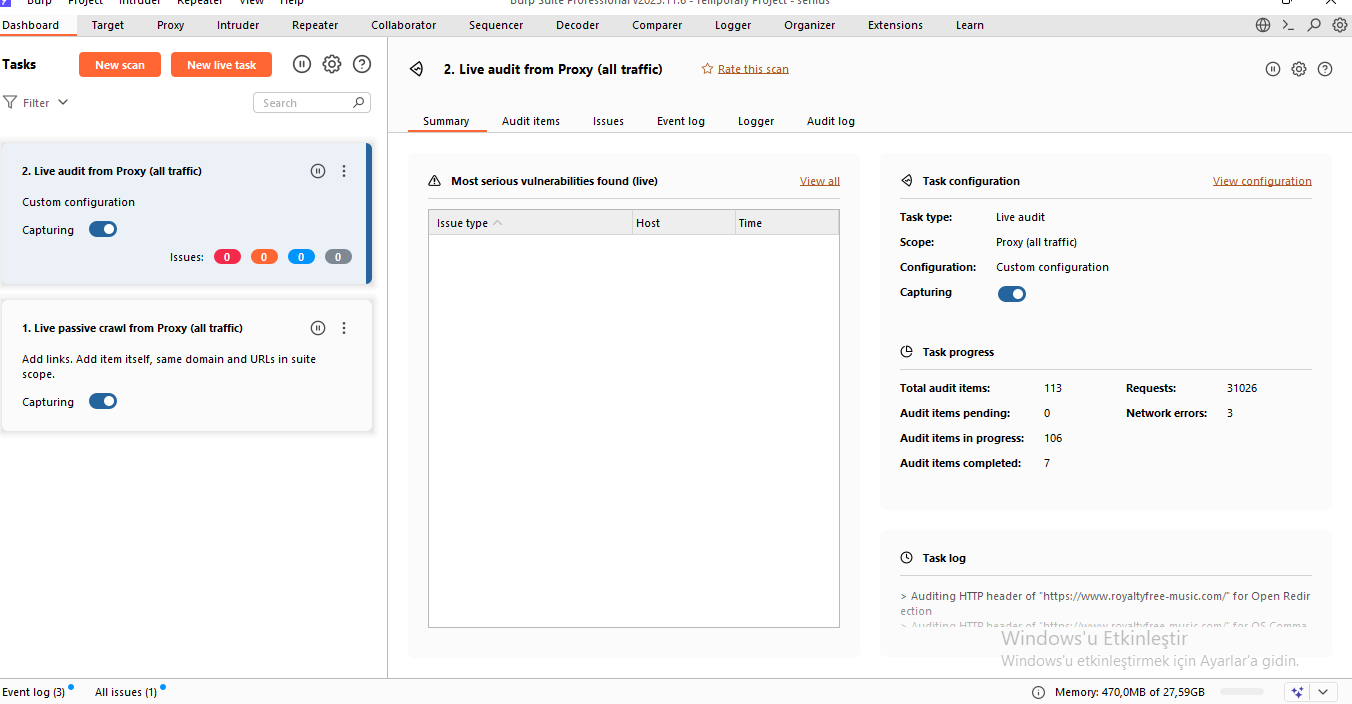Open the View configuration link
Viewport: 1352px width, 704px height.
1261,181
